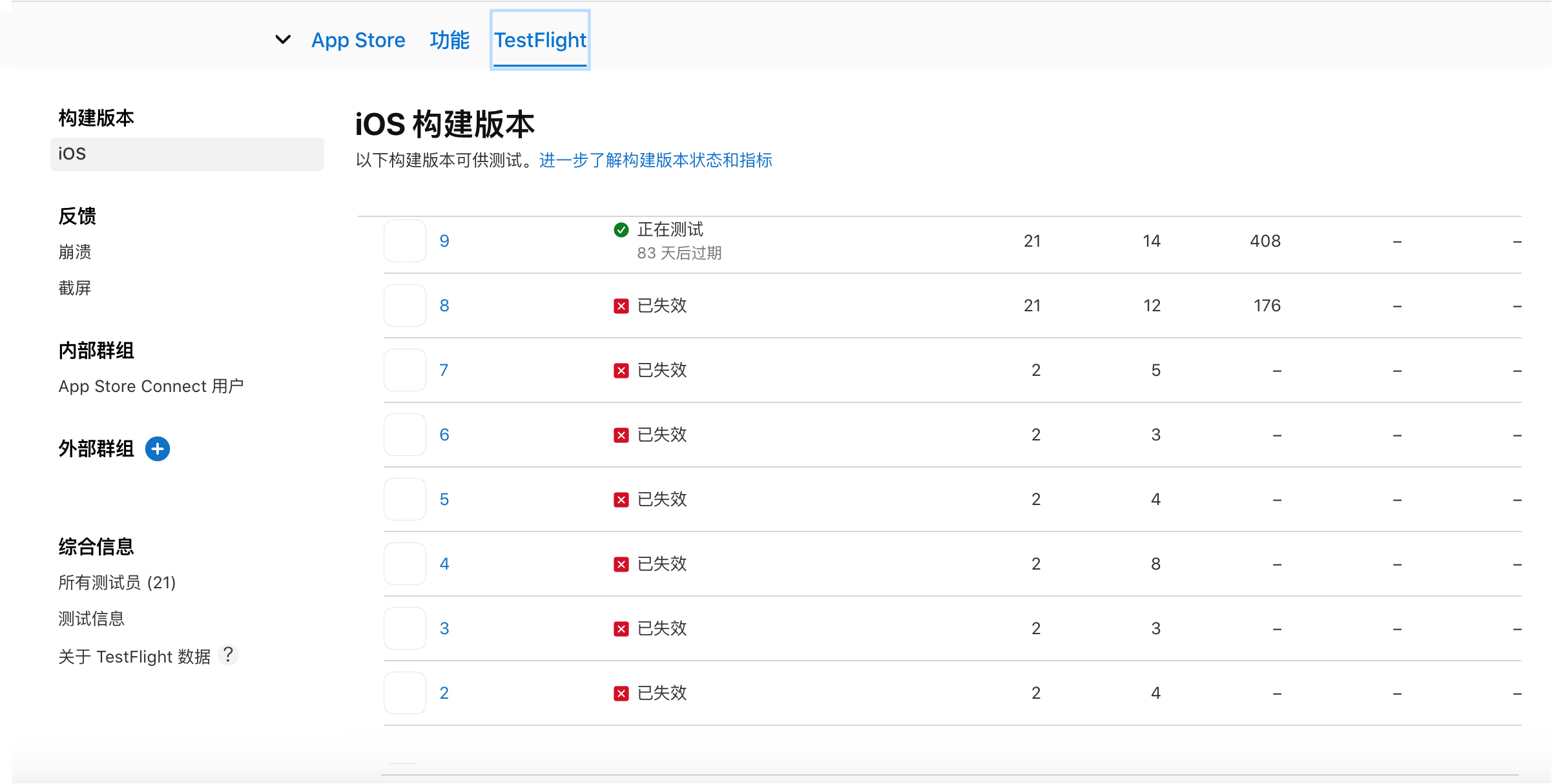Click the red expired icon for build 2
This screenshot has width=1563, height=784.
coord(621,694)
